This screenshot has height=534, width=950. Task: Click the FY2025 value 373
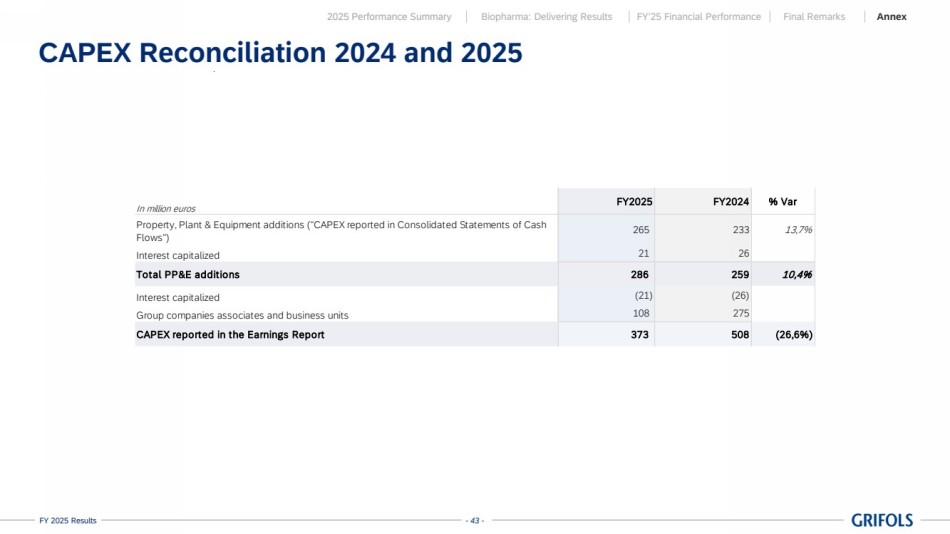click(x=641, y=334)
